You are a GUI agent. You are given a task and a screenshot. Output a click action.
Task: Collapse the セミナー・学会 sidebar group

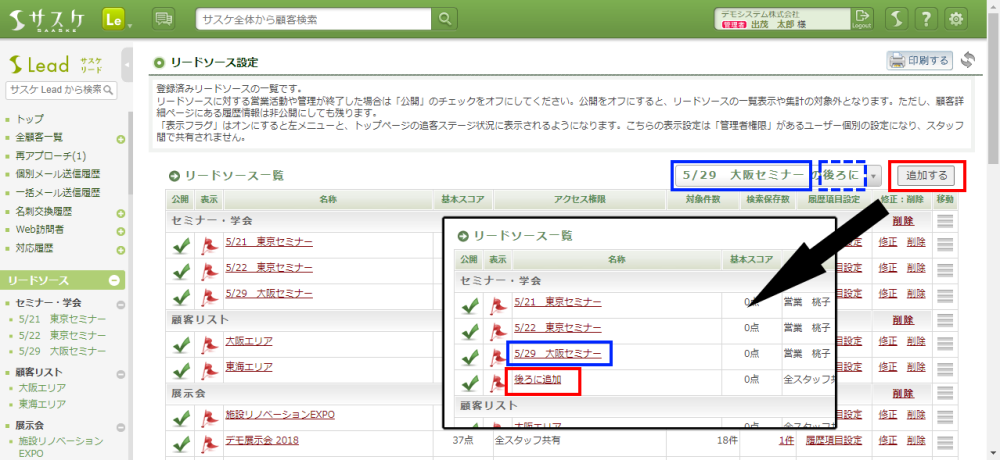[x=120, y=304]
